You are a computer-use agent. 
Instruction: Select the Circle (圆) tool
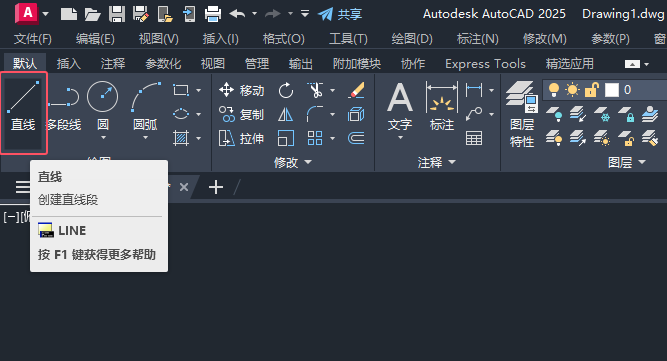point(103,106)
